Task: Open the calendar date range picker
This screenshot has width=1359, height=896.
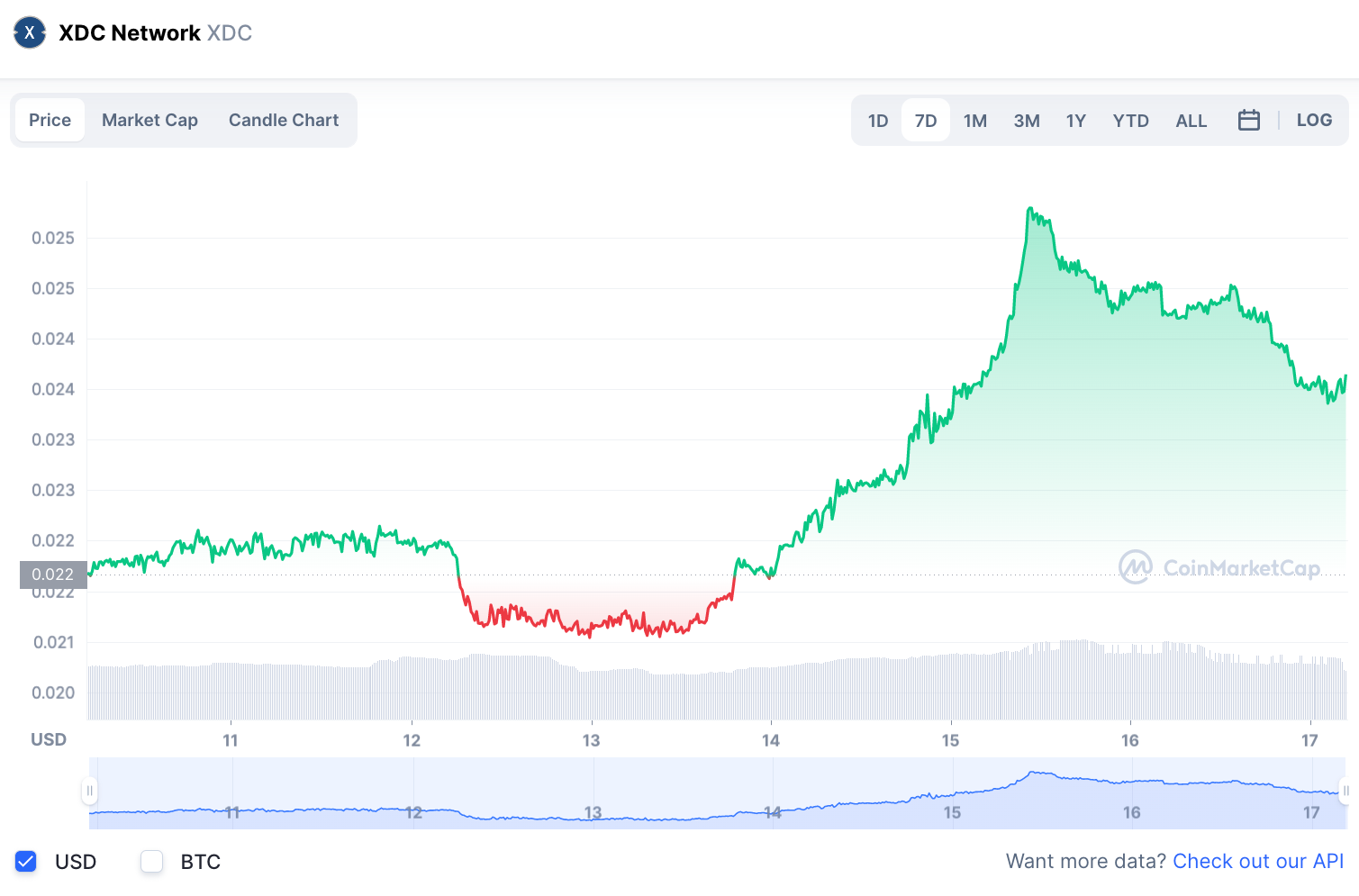Action: (x=1249, y=120)
